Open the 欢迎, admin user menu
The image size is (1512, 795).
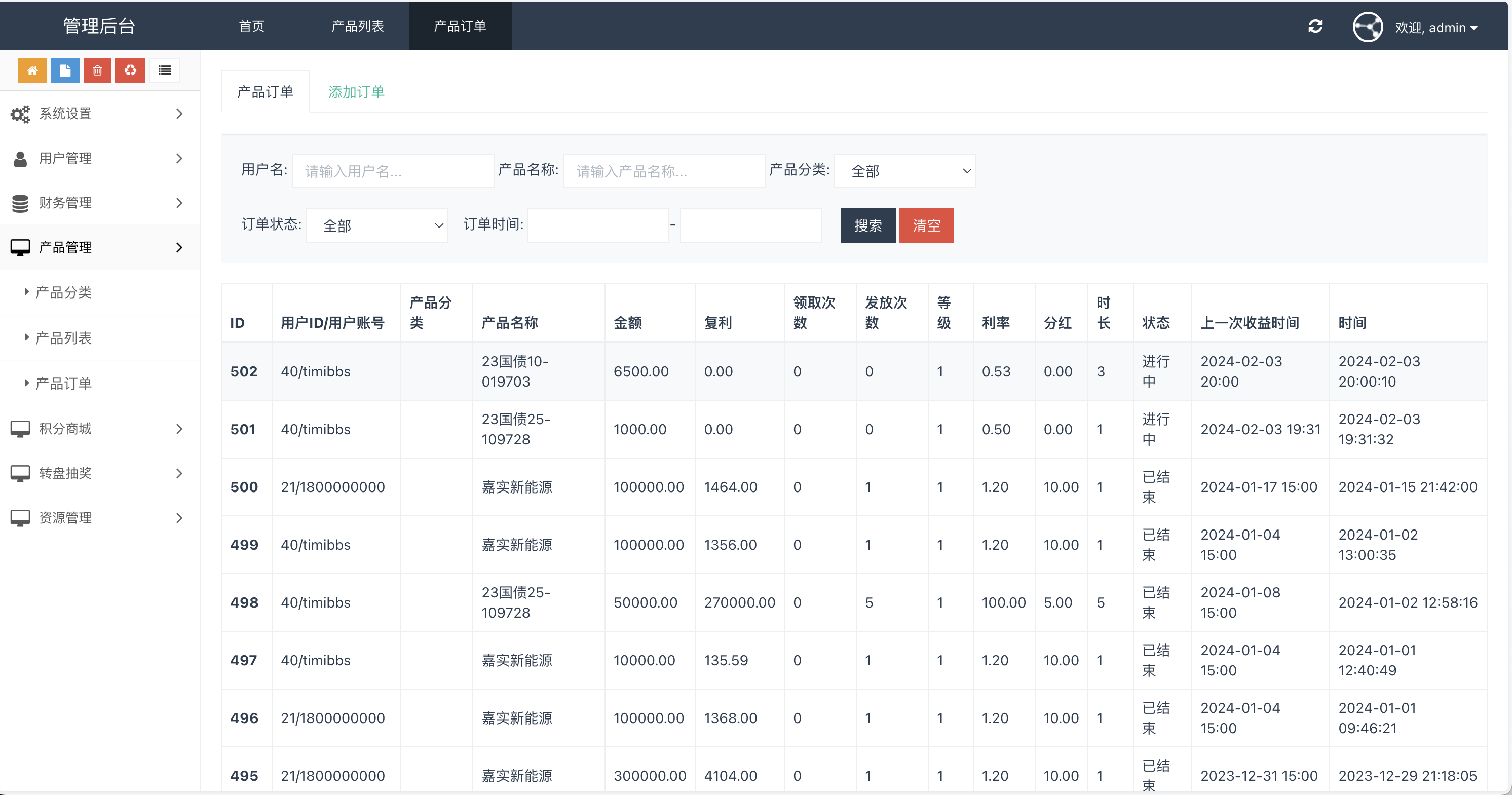tap(1435, 27)
